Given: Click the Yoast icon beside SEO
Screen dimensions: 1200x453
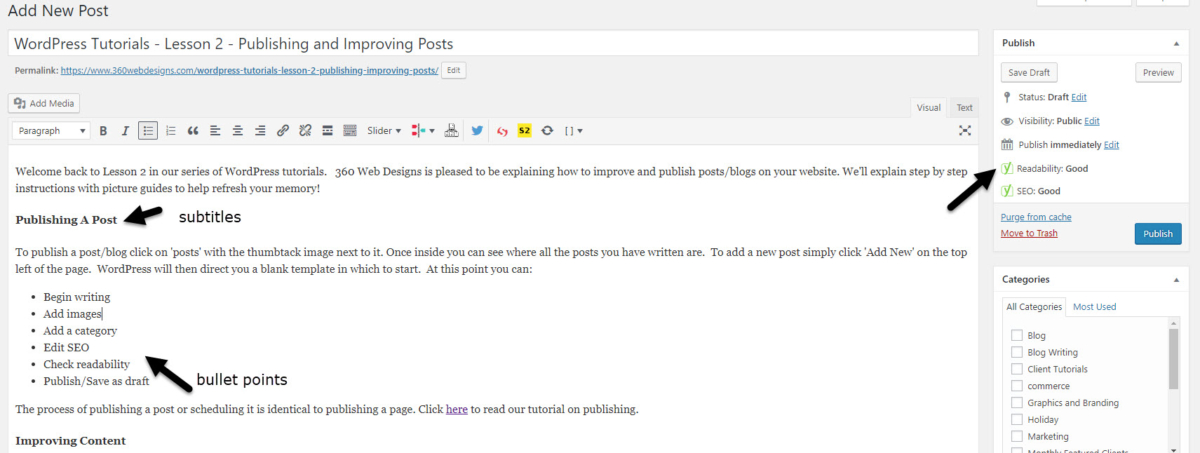Looking at the screenshot, I should [x=1007, y=190].
